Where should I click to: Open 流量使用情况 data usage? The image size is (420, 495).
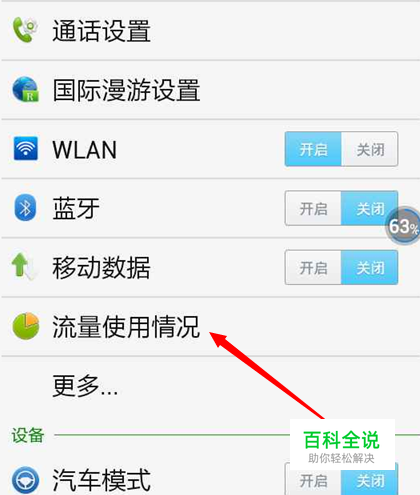(210, 326)
